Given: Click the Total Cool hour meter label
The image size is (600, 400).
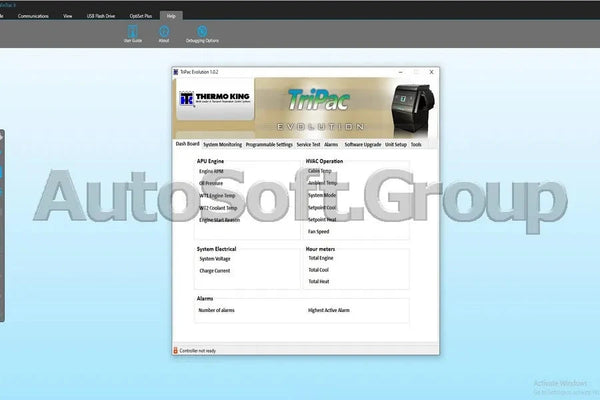Looking at the screenshot, I should pyautogui.click(x=318, y=270).
